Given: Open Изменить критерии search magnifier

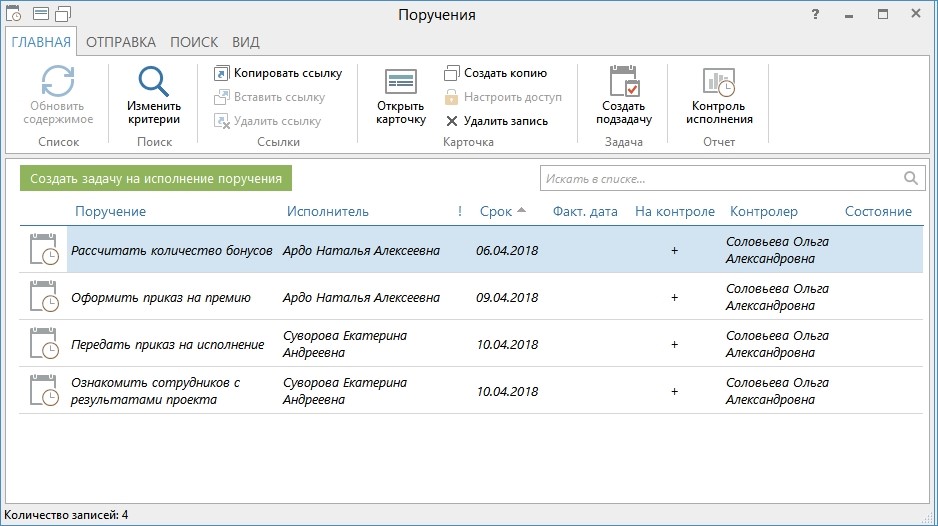Looking at the screenshot, I should point(154,81).
